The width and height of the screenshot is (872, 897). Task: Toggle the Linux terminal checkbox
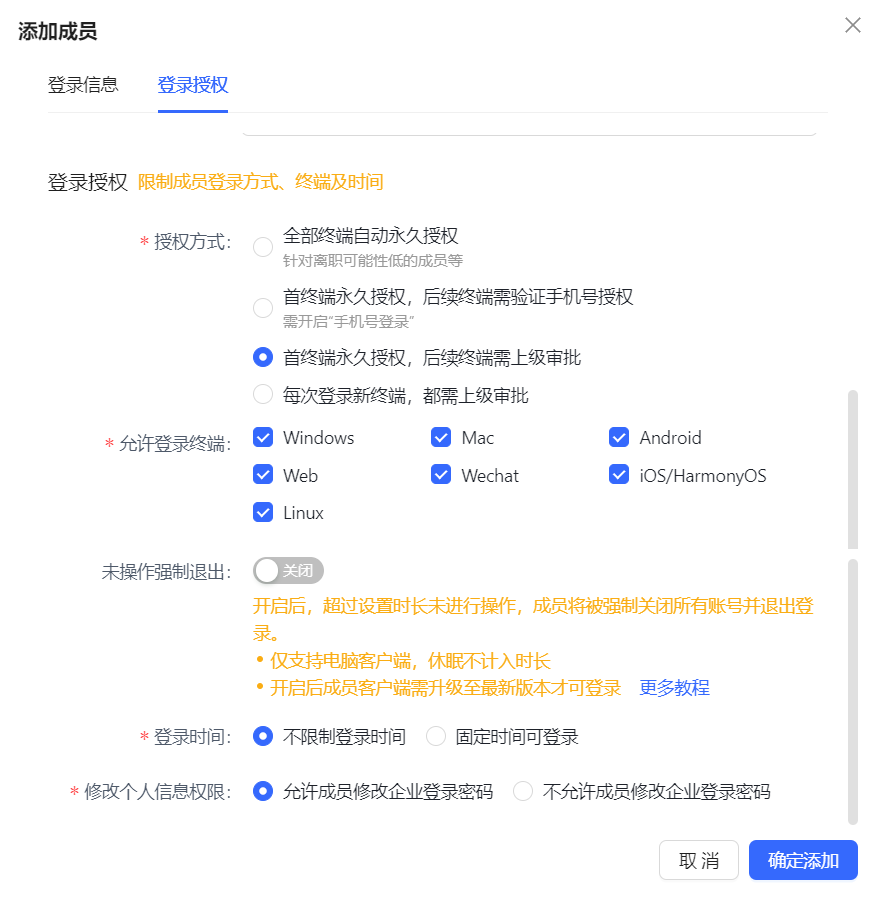(263, 513)
